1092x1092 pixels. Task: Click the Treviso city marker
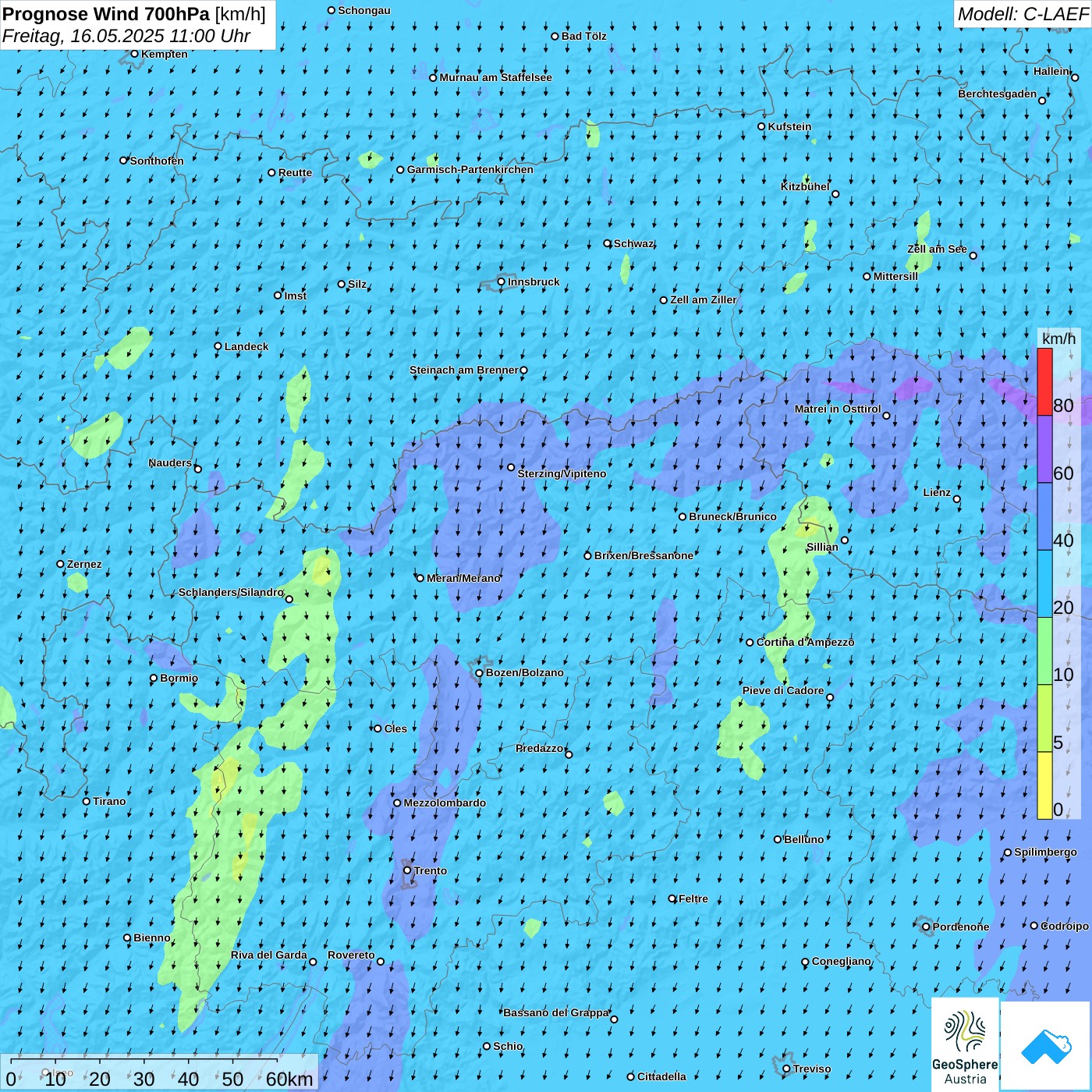coord(787,1069)
